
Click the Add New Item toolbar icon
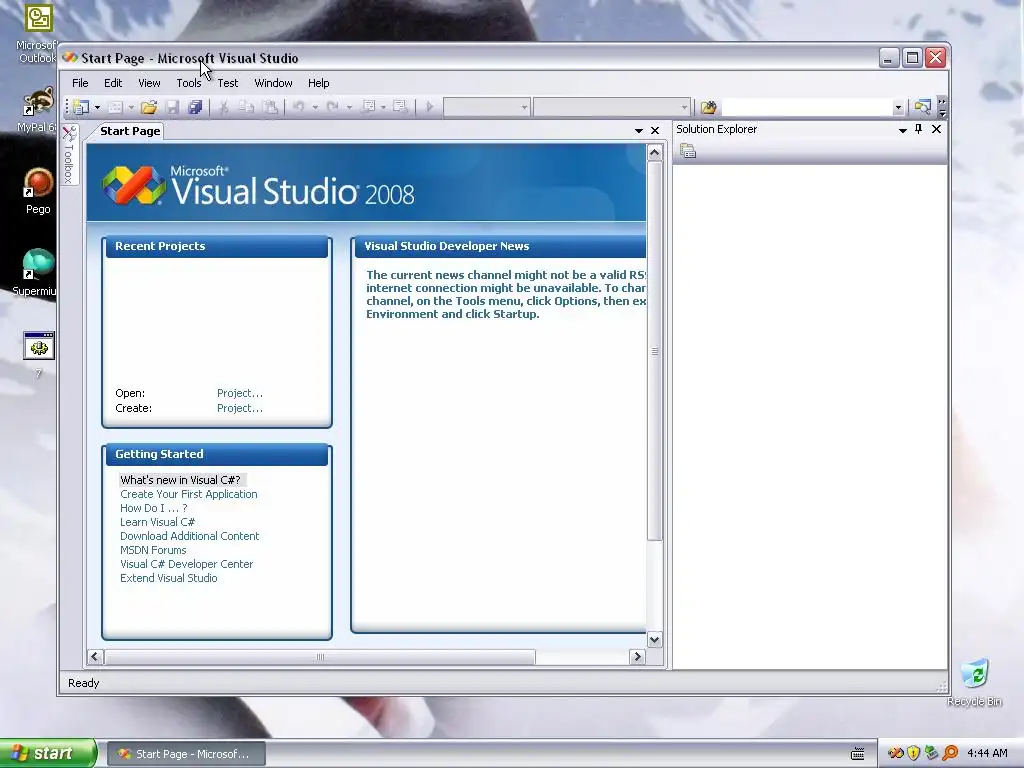click(115, 107)
